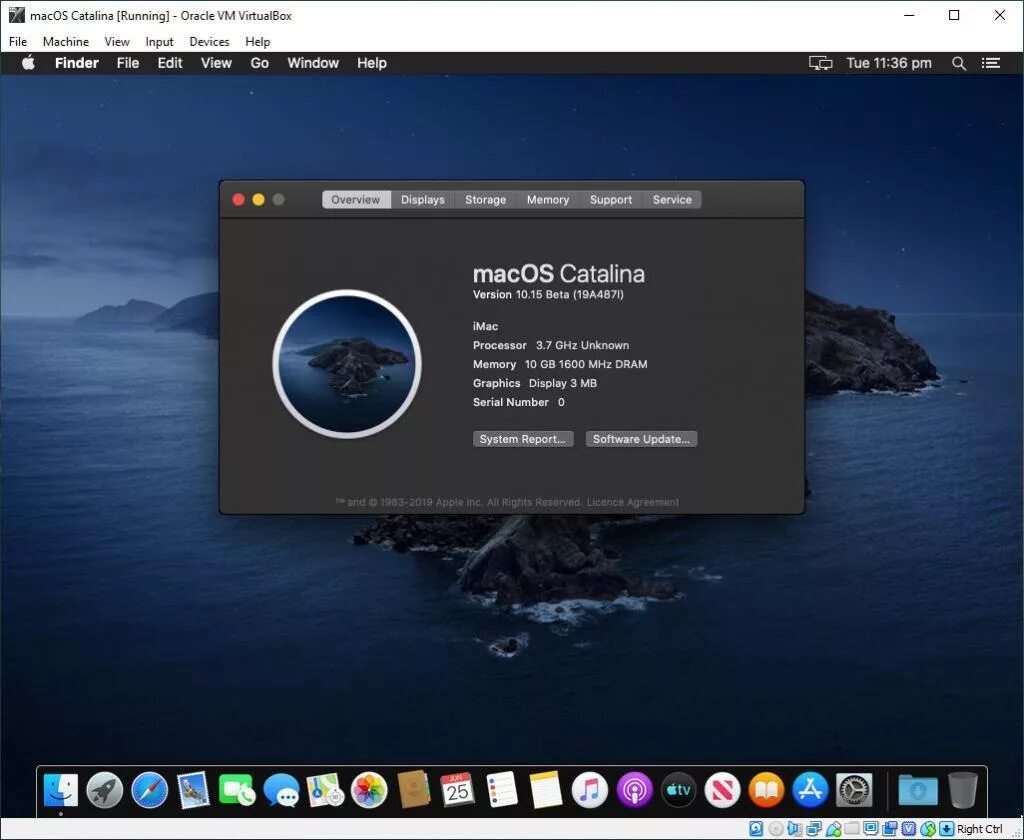Viewport: 1024px width, 840px height.
Task: Click the Software Update... button
Action: [x=641, y=439]
